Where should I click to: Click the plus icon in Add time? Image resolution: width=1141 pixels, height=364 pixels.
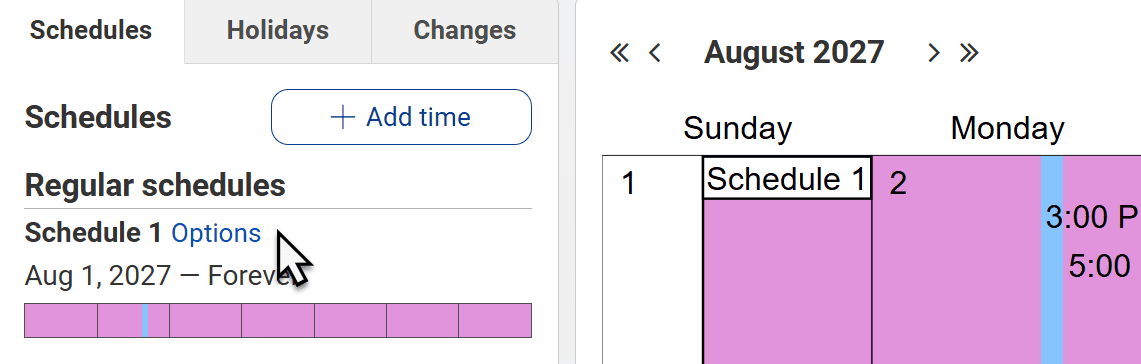coord(343,117)
